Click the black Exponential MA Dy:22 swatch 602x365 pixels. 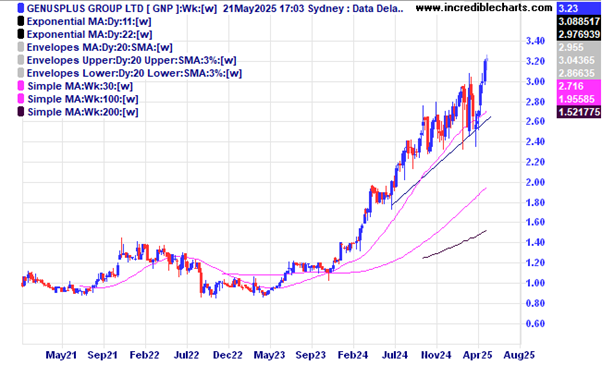pos(21,34)
